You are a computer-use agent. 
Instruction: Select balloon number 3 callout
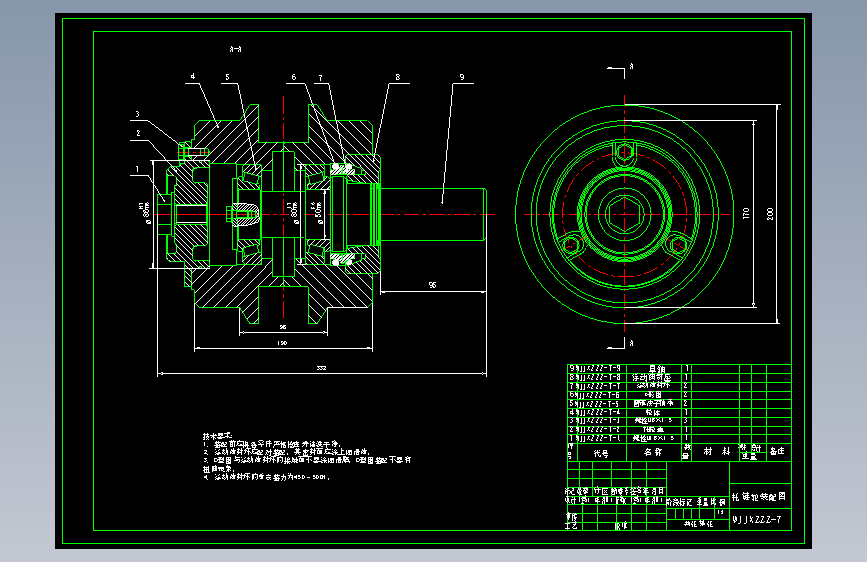click(x=138, y=115)
